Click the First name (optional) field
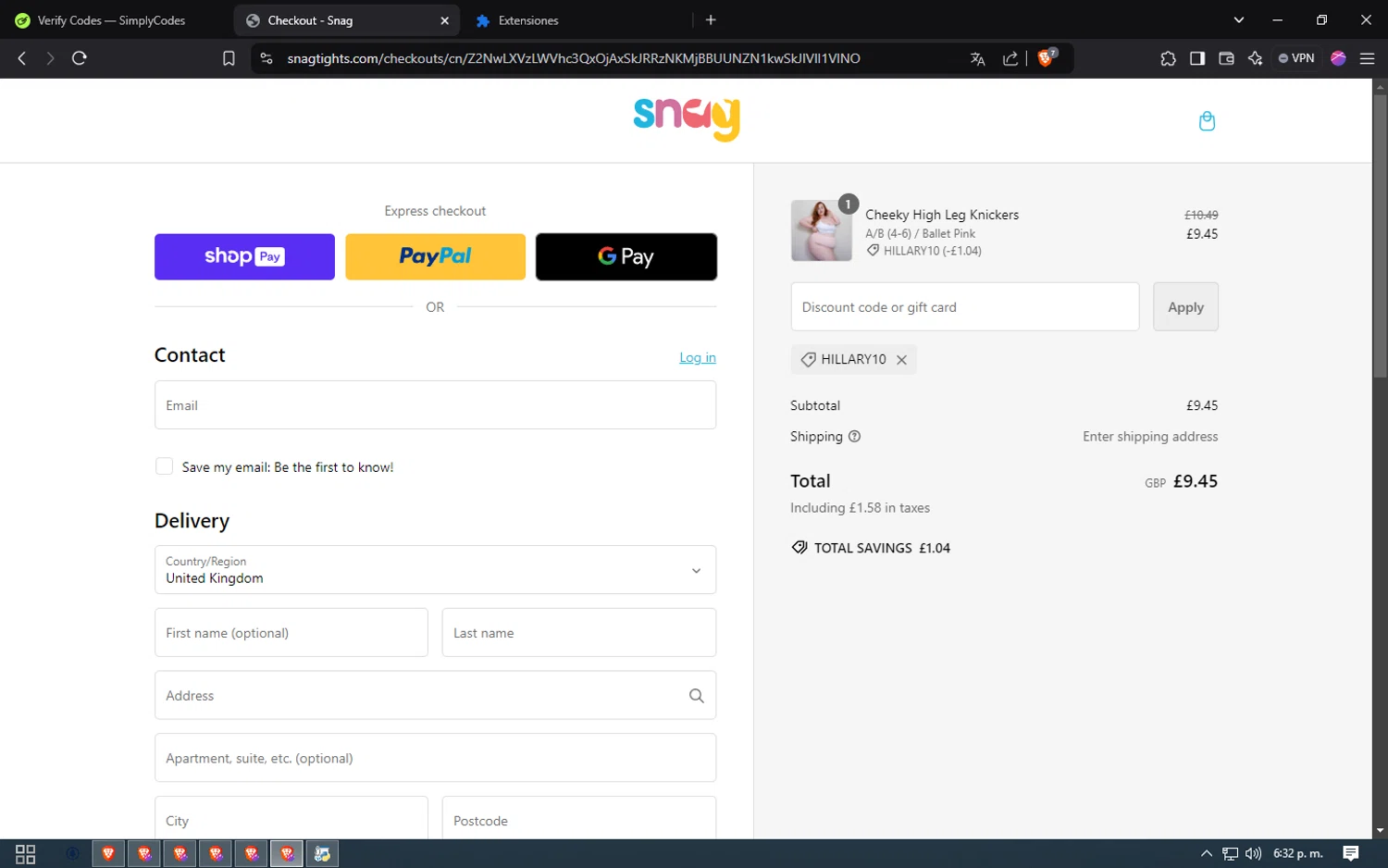This screenshot has width=1388, height=868. pos(291,633)
